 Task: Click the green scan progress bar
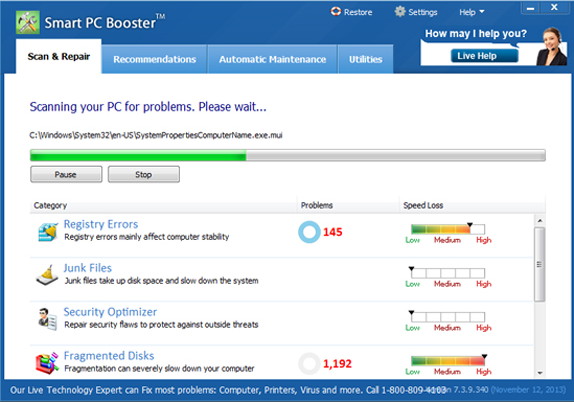pos(288,155)
